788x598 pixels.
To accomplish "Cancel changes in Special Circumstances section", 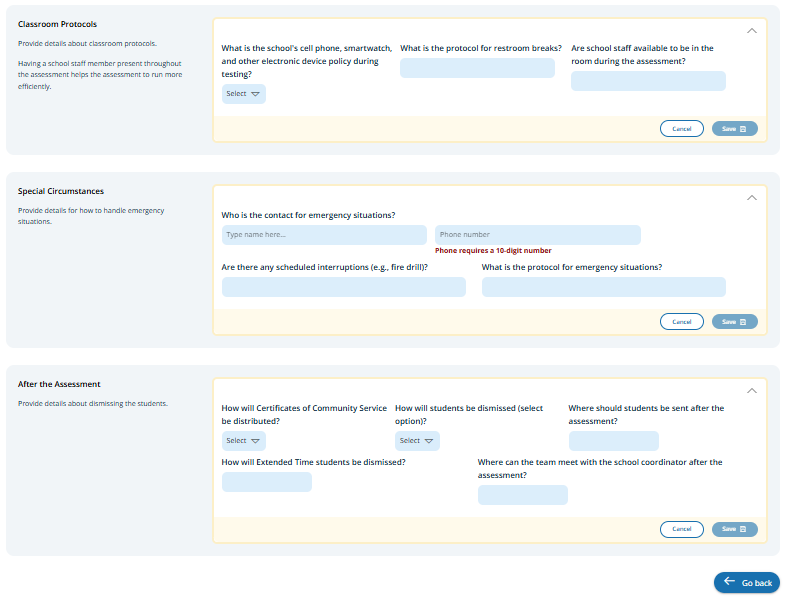I will [x=681, y=322].
